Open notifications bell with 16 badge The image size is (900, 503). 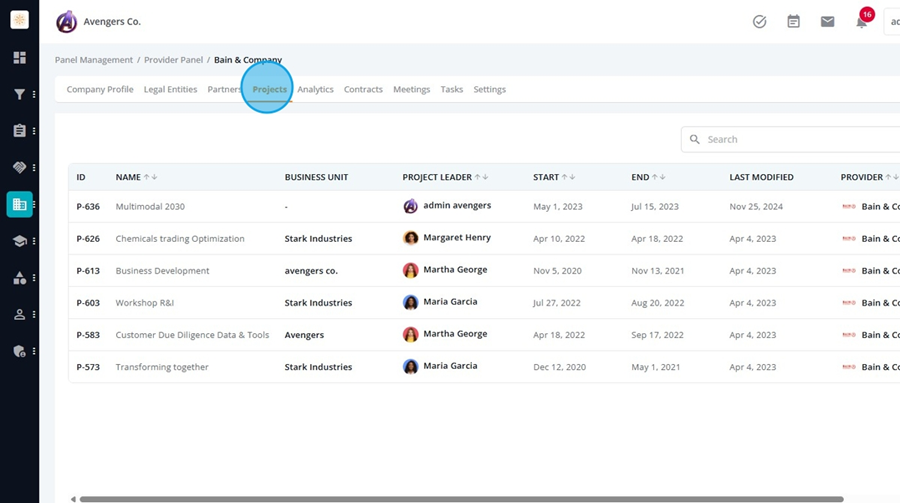[862, 22]
